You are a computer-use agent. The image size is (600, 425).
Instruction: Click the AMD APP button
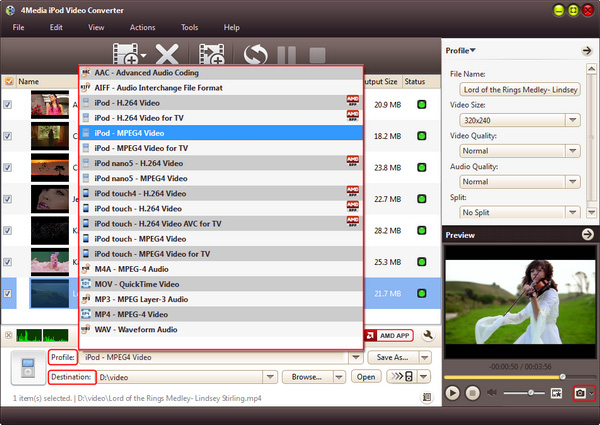389,335
